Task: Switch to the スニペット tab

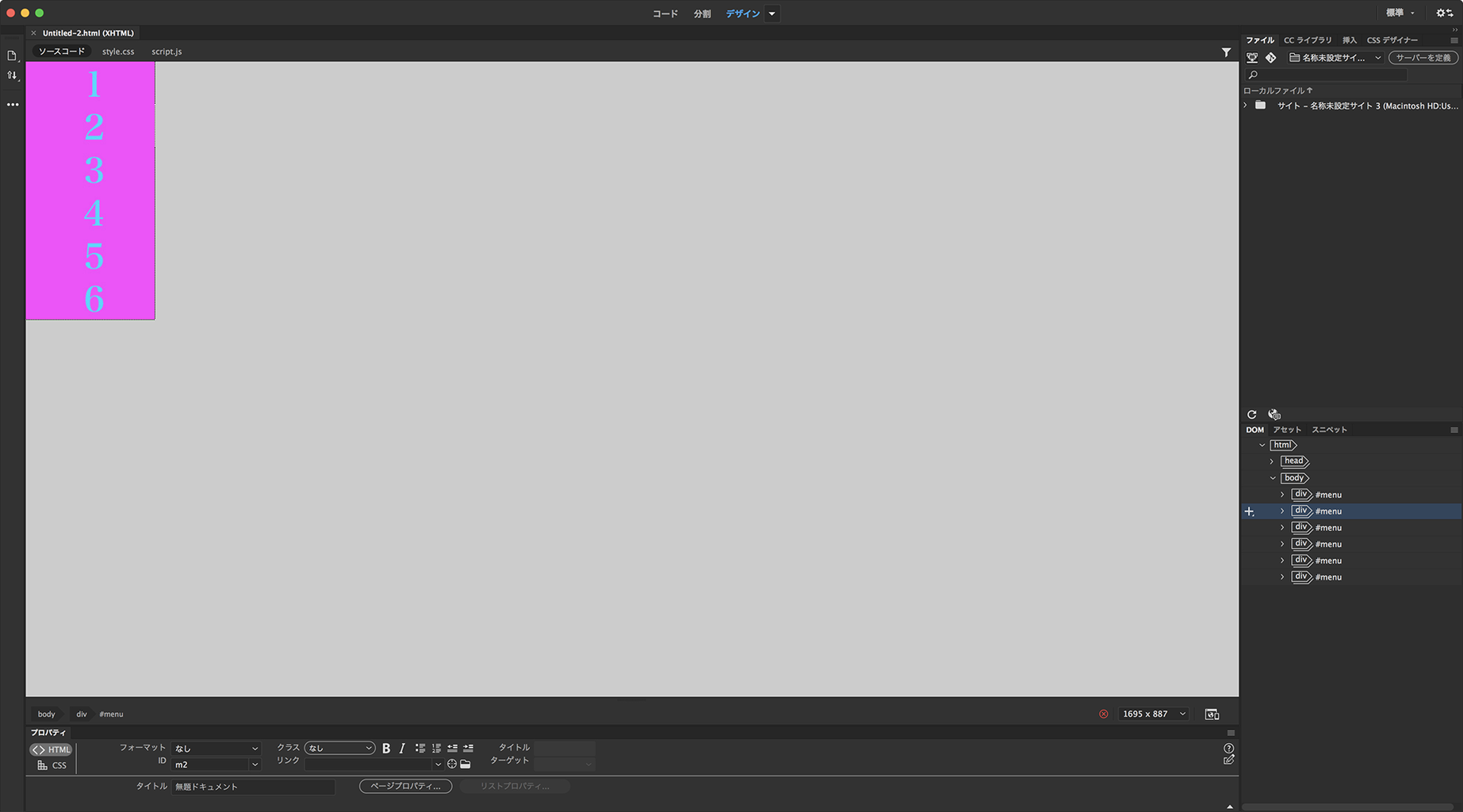Action: coord(1330,430)
